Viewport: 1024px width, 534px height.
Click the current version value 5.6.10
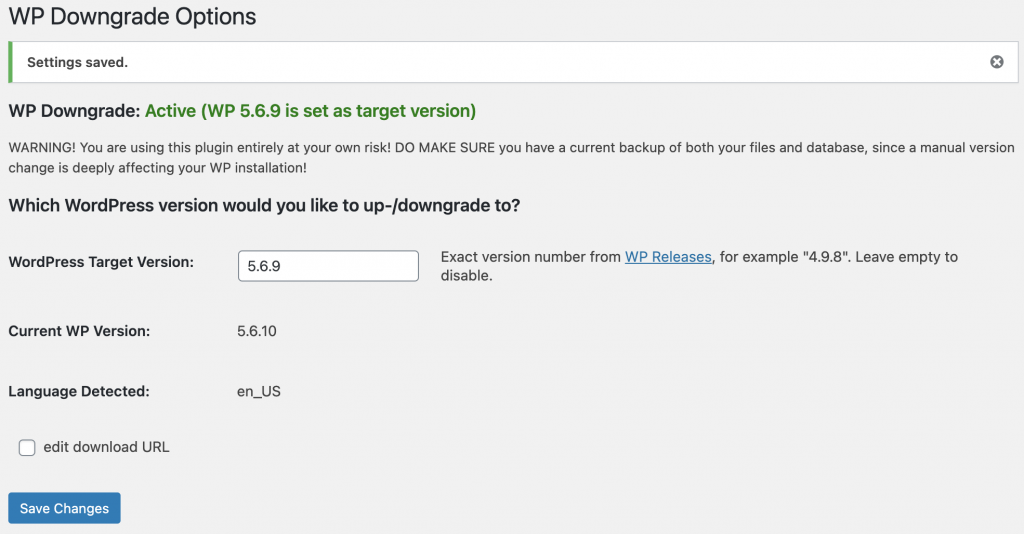coord(257,330)
